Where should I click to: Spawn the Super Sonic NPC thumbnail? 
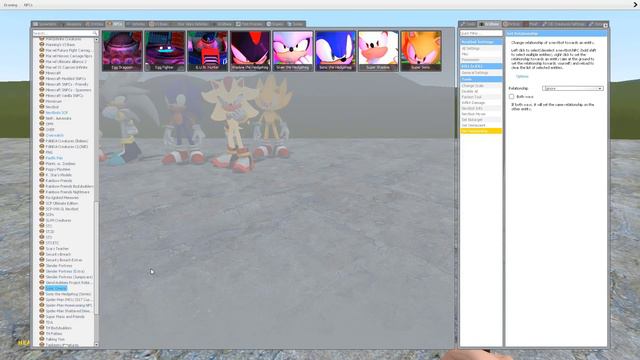click(x=421, y=51)
